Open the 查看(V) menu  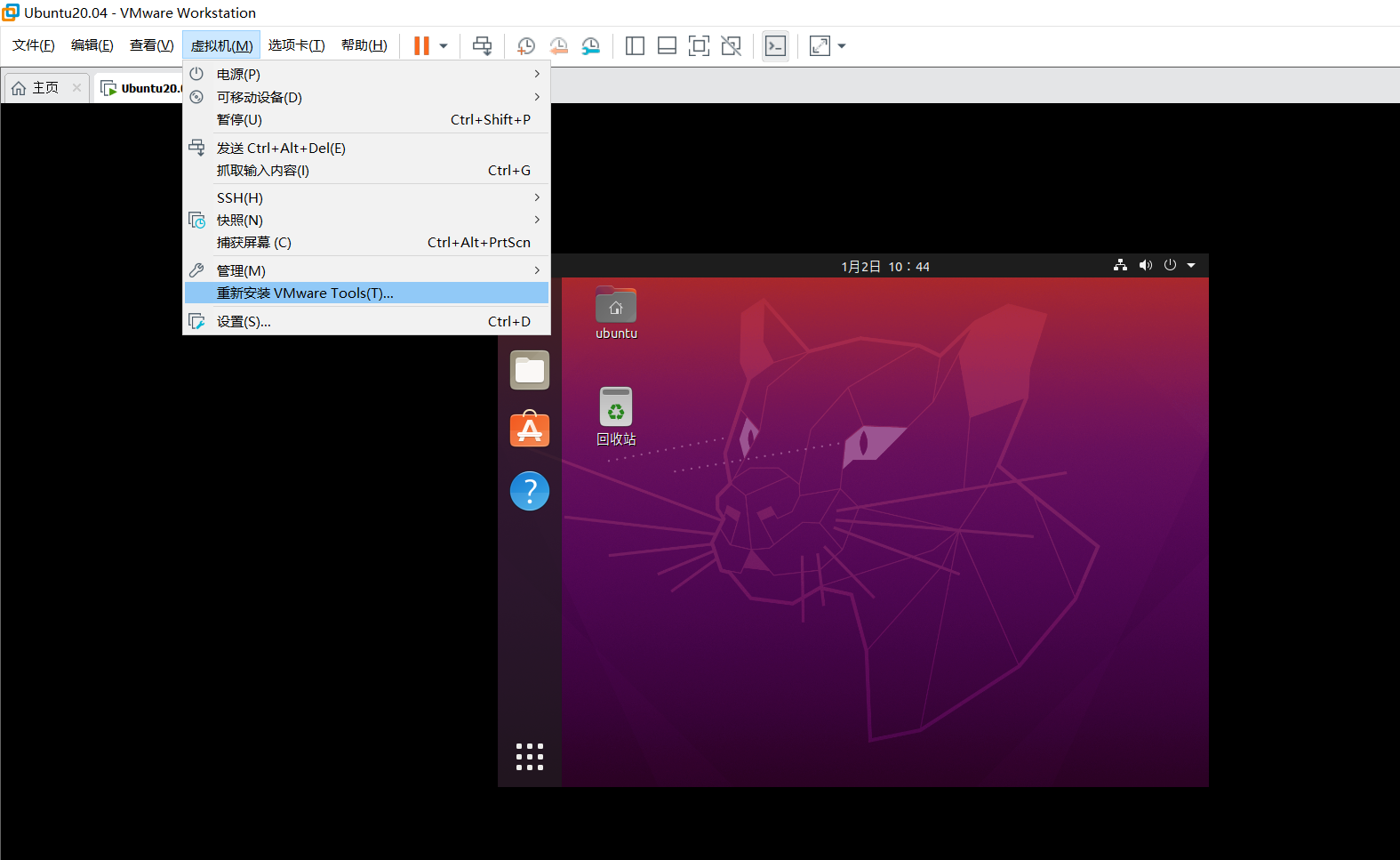tap(152, 45)
